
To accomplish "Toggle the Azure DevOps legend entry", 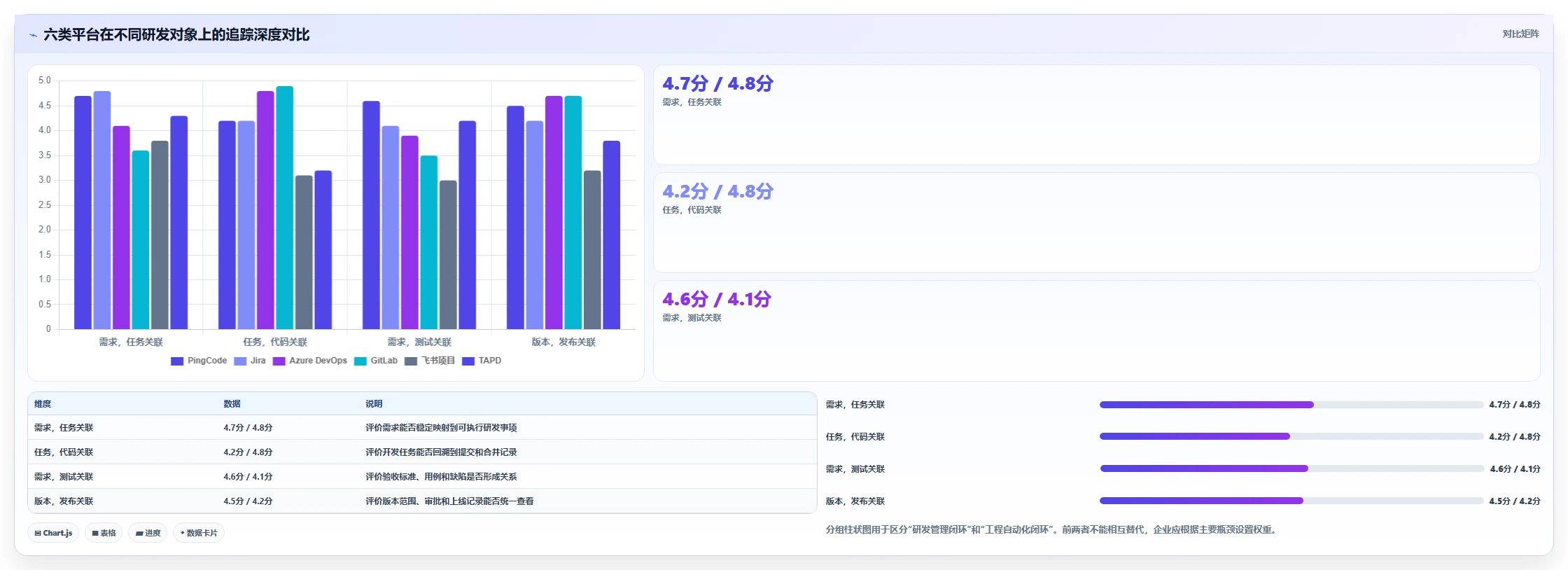I will click(x=310, y=361).
